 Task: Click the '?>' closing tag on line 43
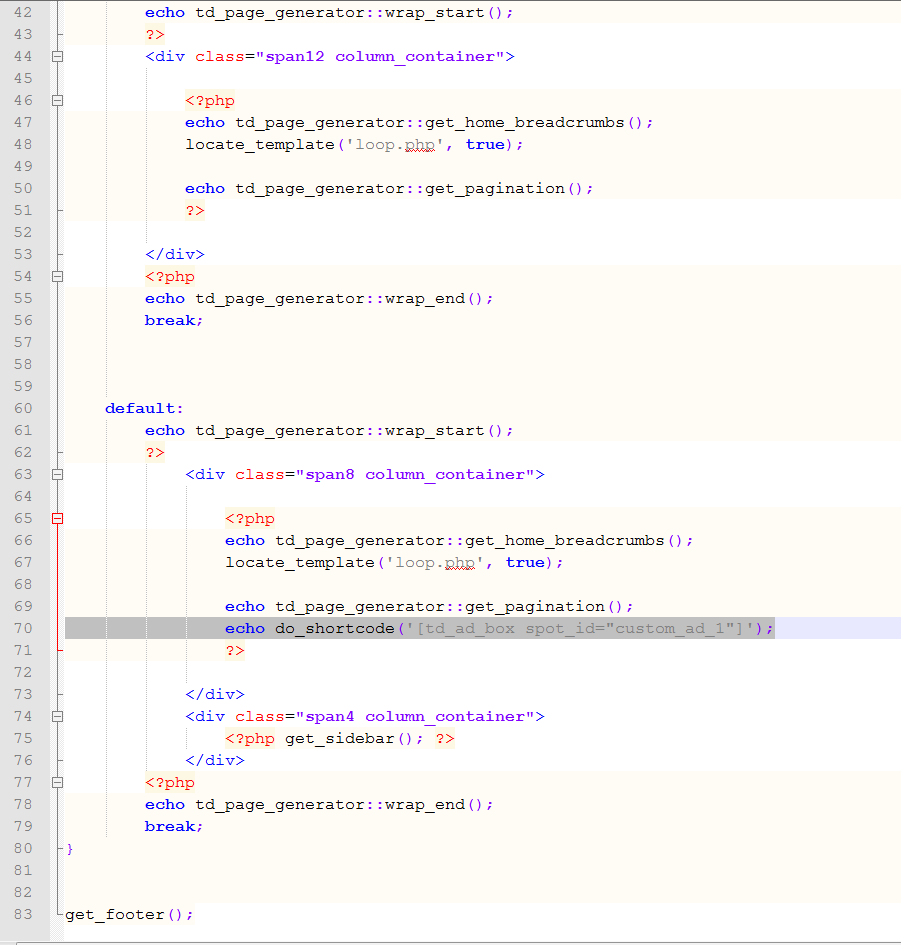155,35
